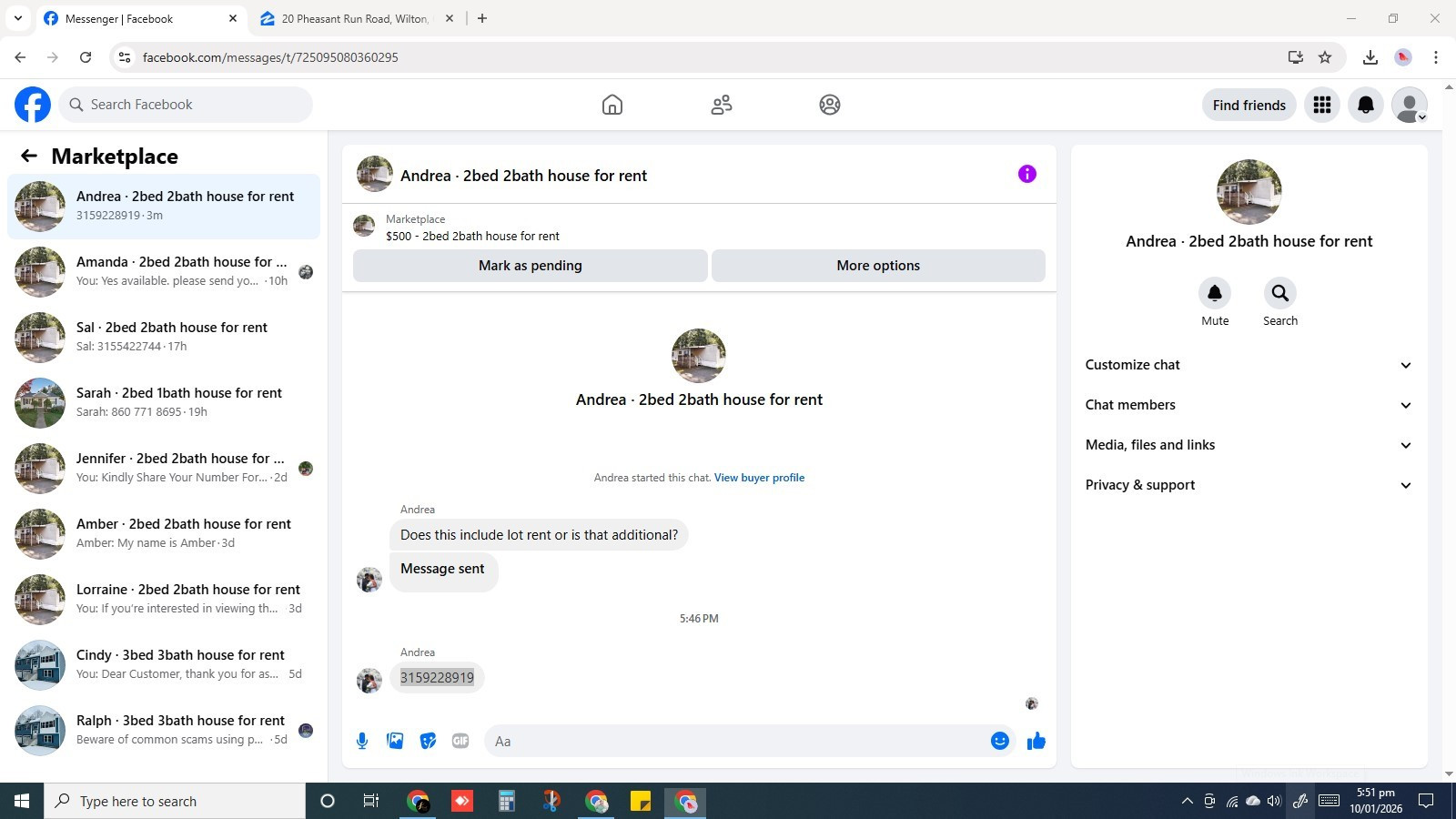
Task: Go back with the browser back arrow
Action: point(20,57)
